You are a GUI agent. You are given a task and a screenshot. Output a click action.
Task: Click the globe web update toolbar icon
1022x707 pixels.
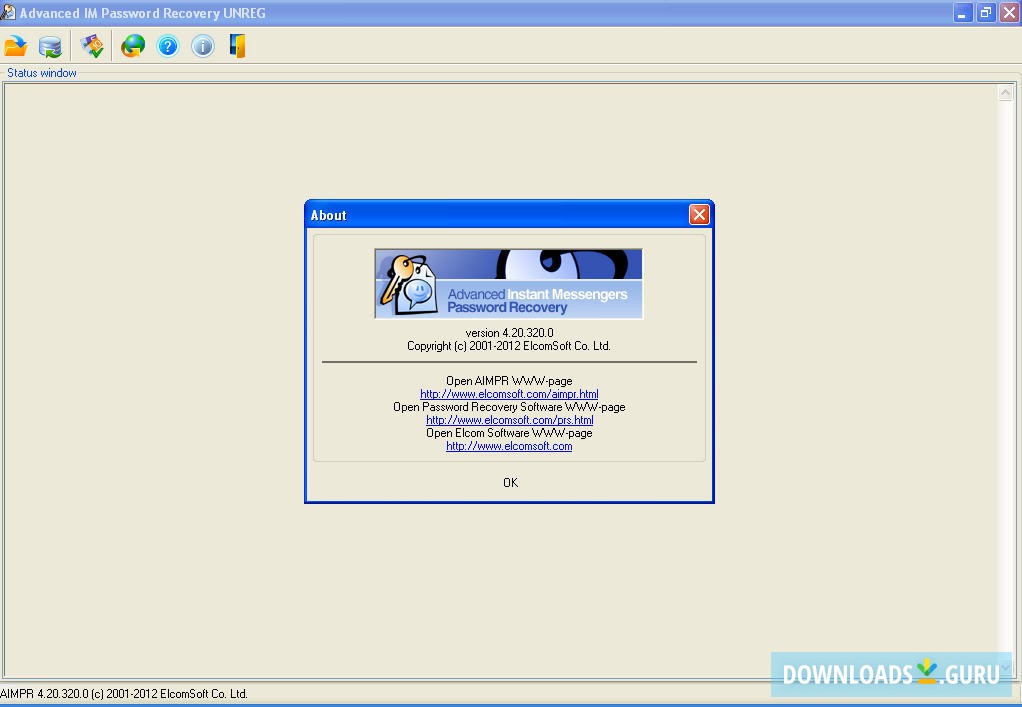pyautogui.click(x=133, y=46)
